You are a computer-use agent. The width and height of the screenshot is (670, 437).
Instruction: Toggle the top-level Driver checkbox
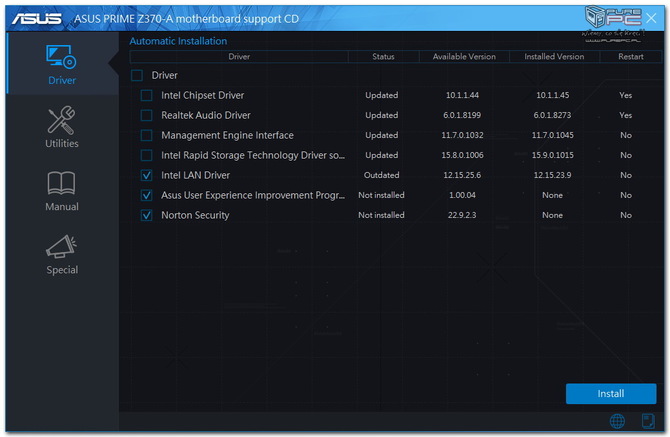(x=137, y=76)
